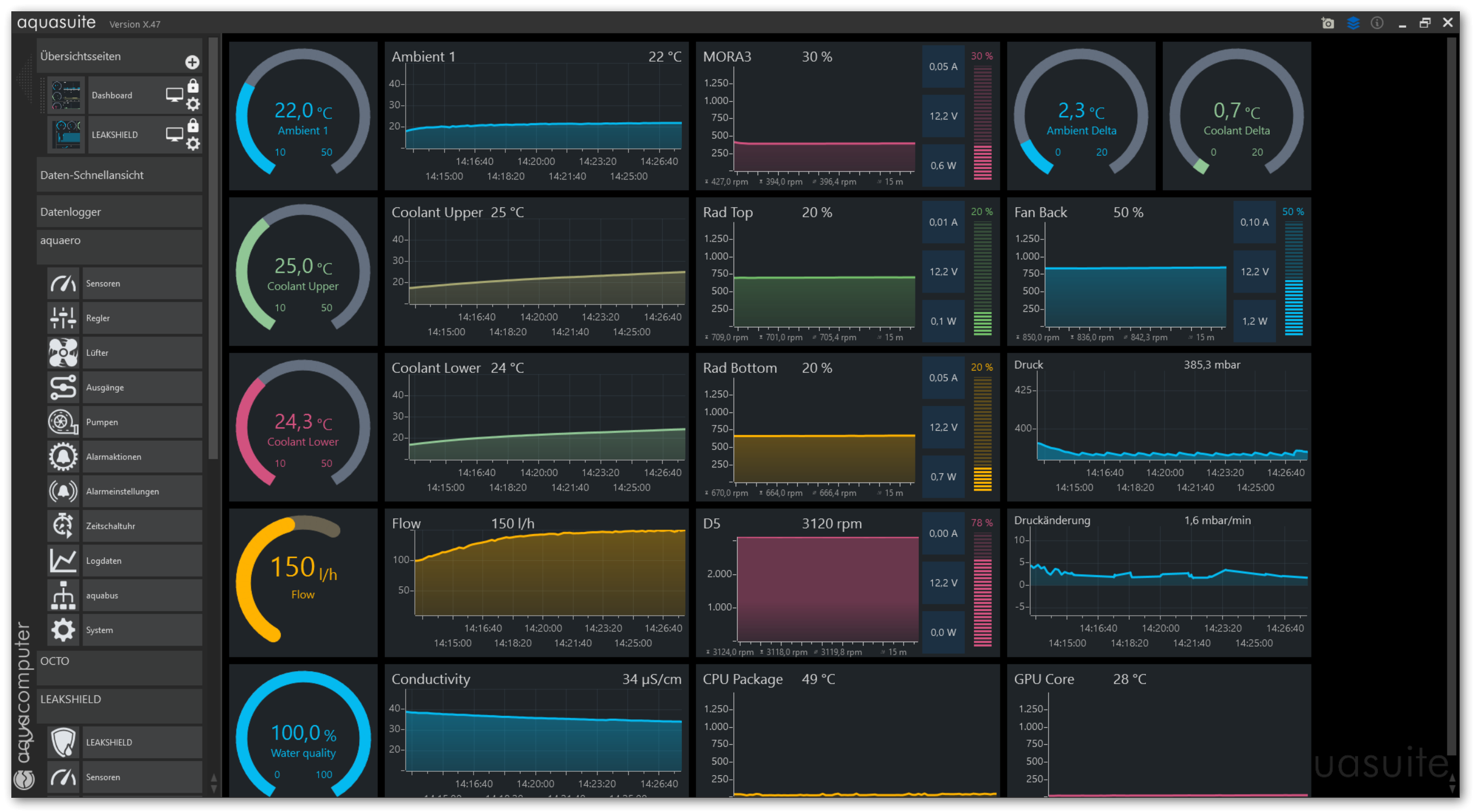Open the Zeitschaltuhr timer icon
The width and height of the screenshot is (1474, 812).
tap(63, 526)
